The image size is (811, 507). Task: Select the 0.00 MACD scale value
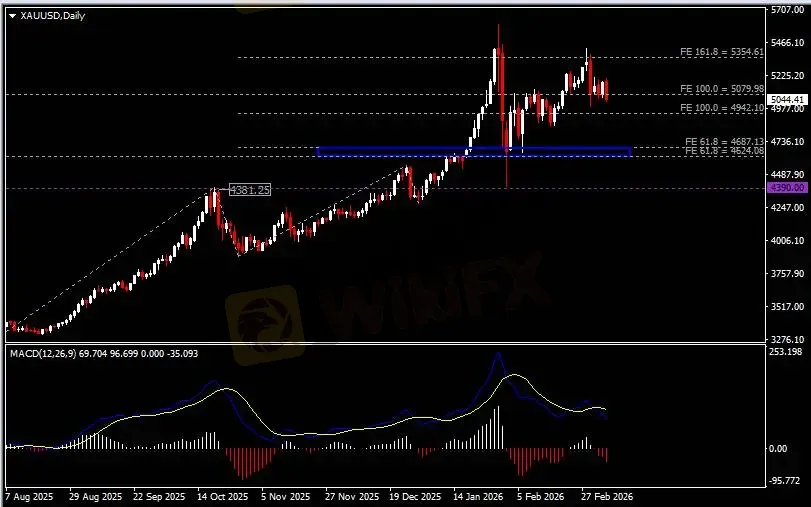[x=778, y=449]
